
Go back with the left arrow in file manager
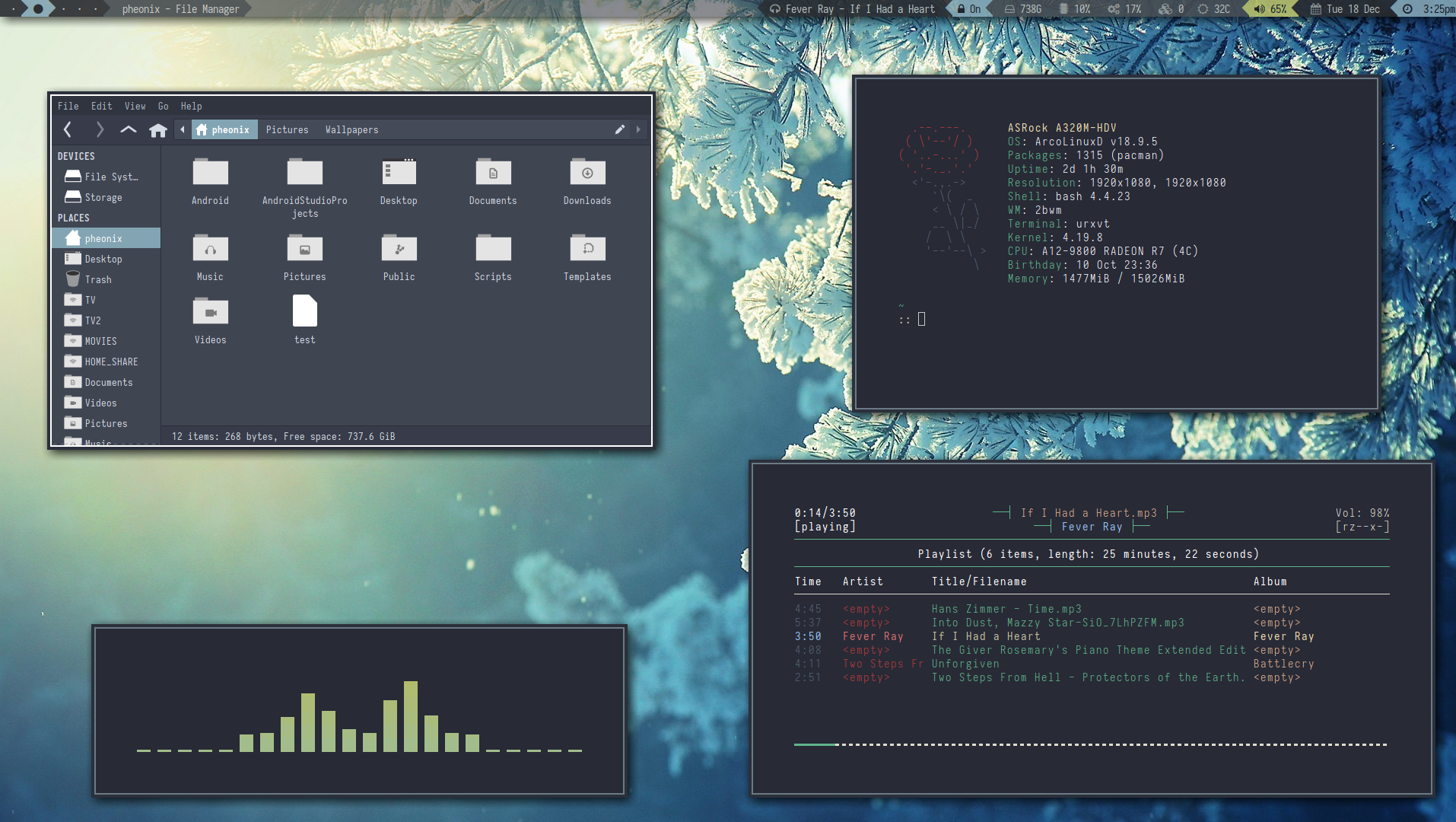68,130
